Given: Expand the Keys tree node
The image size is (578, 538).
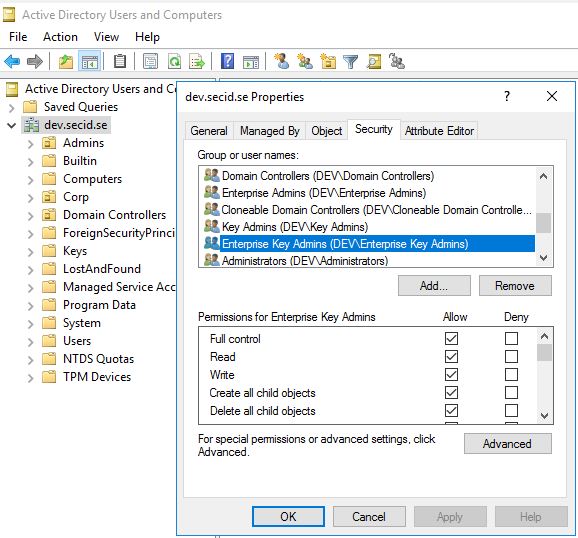Looking at the screenshot, I should (x=31, y=252).
